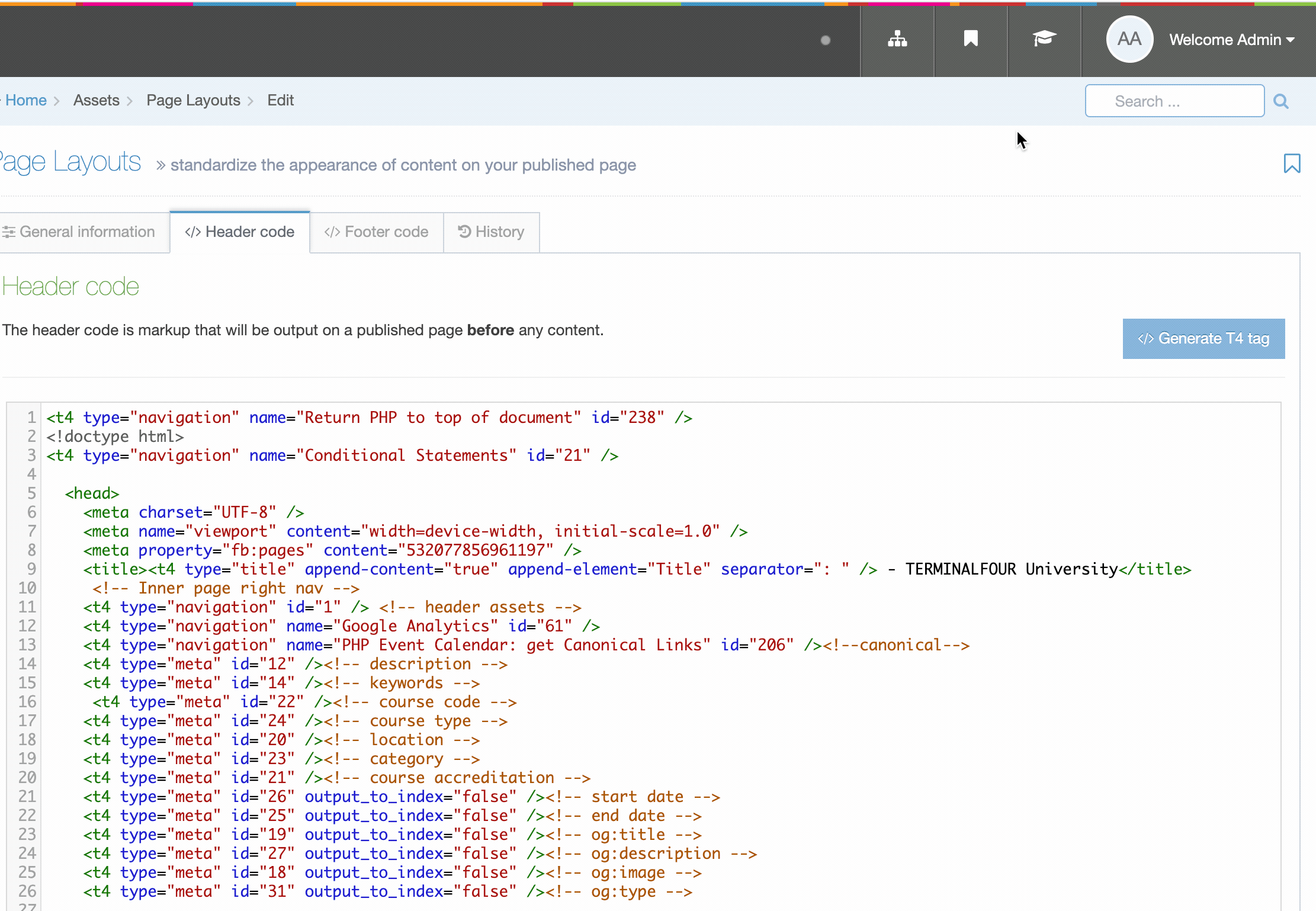
Task: Click the filled bookmark icon in top bar
Action: point(971,40)
